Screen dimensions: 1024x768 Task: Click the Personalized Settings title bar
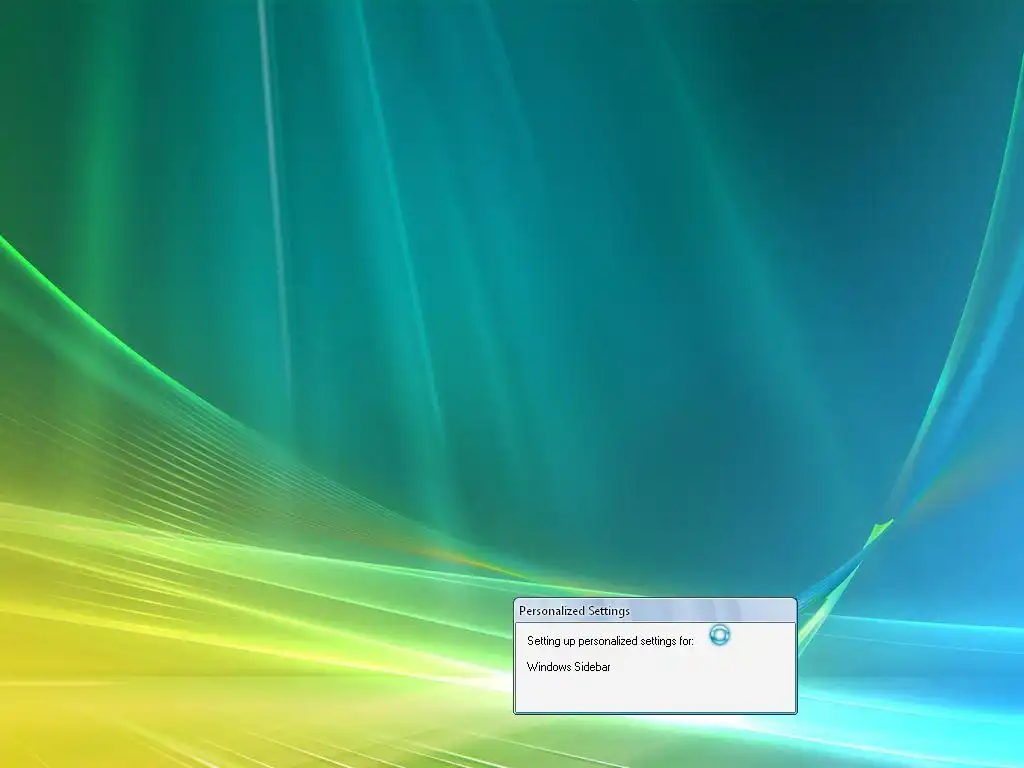point(655,611)
